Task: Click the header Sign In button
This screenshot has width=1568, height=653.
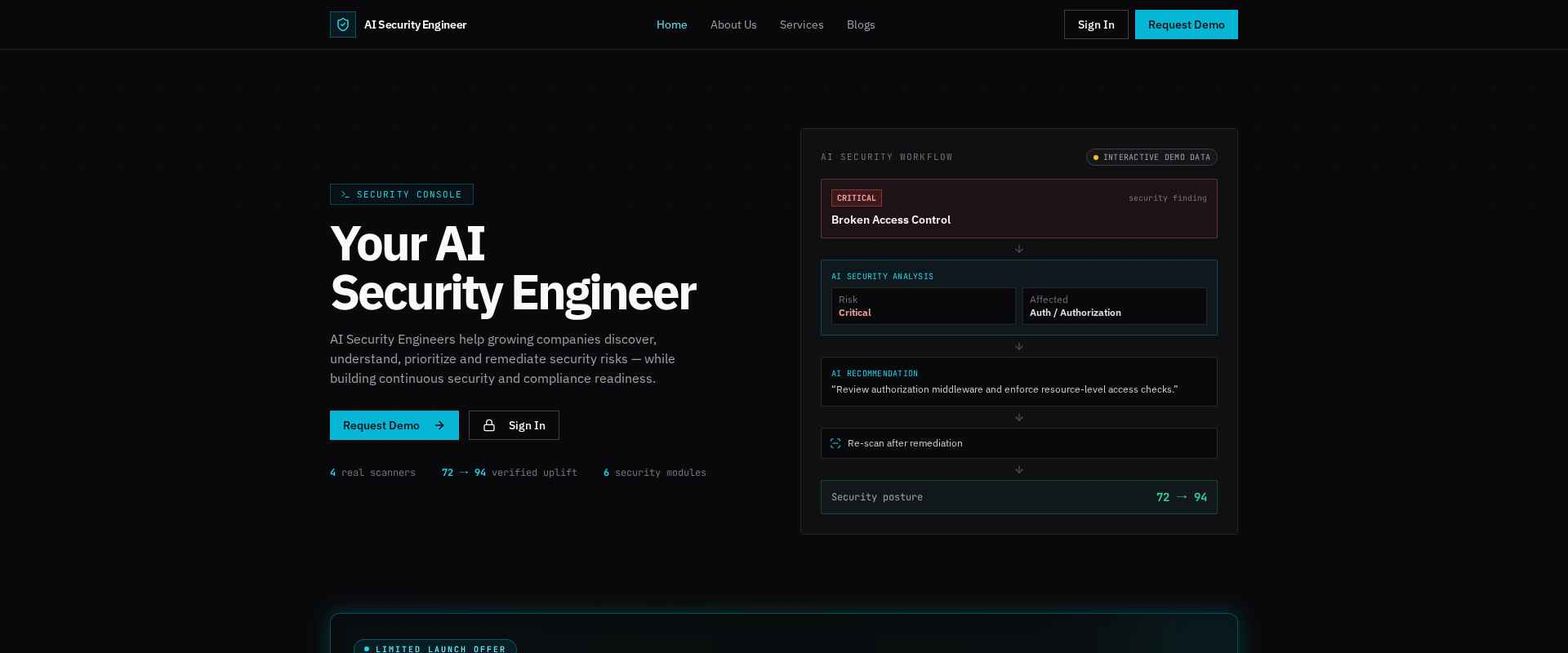Action: [1096, 25]
